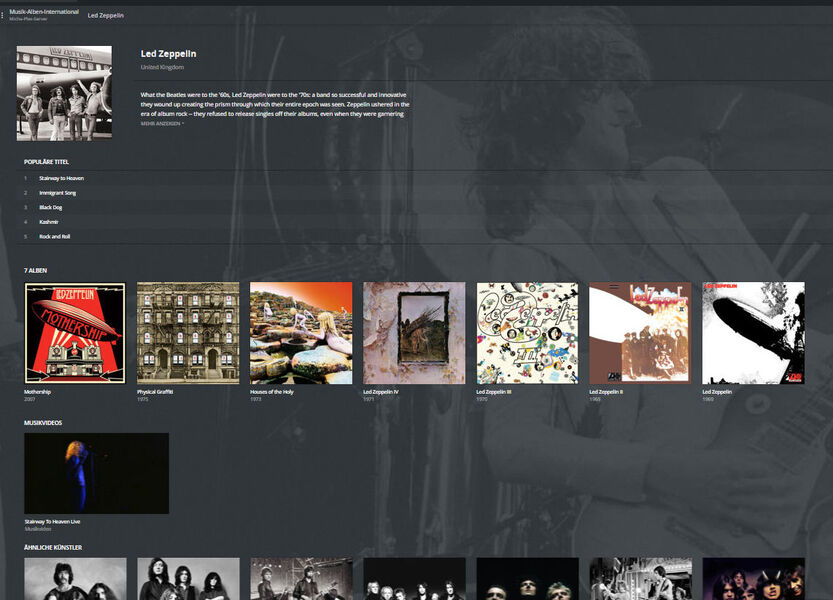Click the MUSIKVIDEOS section heading
This screenshot has width=833, height=600.
point(43,423)
